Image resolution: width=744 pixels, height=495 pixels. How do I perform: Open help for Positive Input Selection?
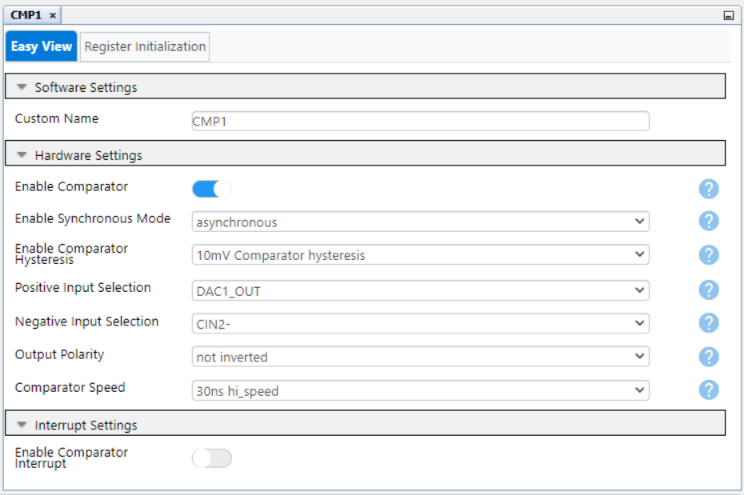click(708, 290)
